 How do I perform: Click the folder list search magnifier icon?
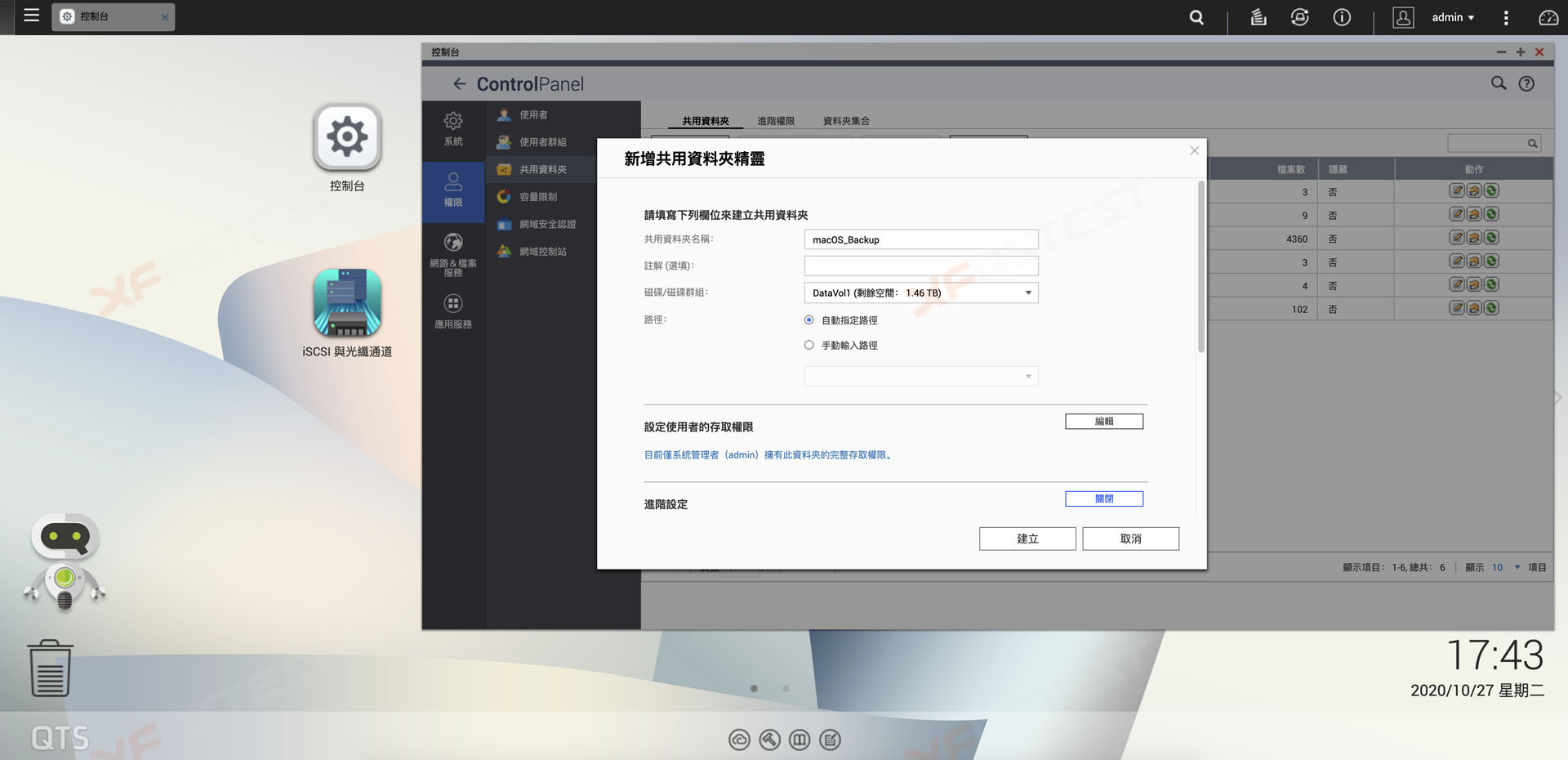(1533, 143)
